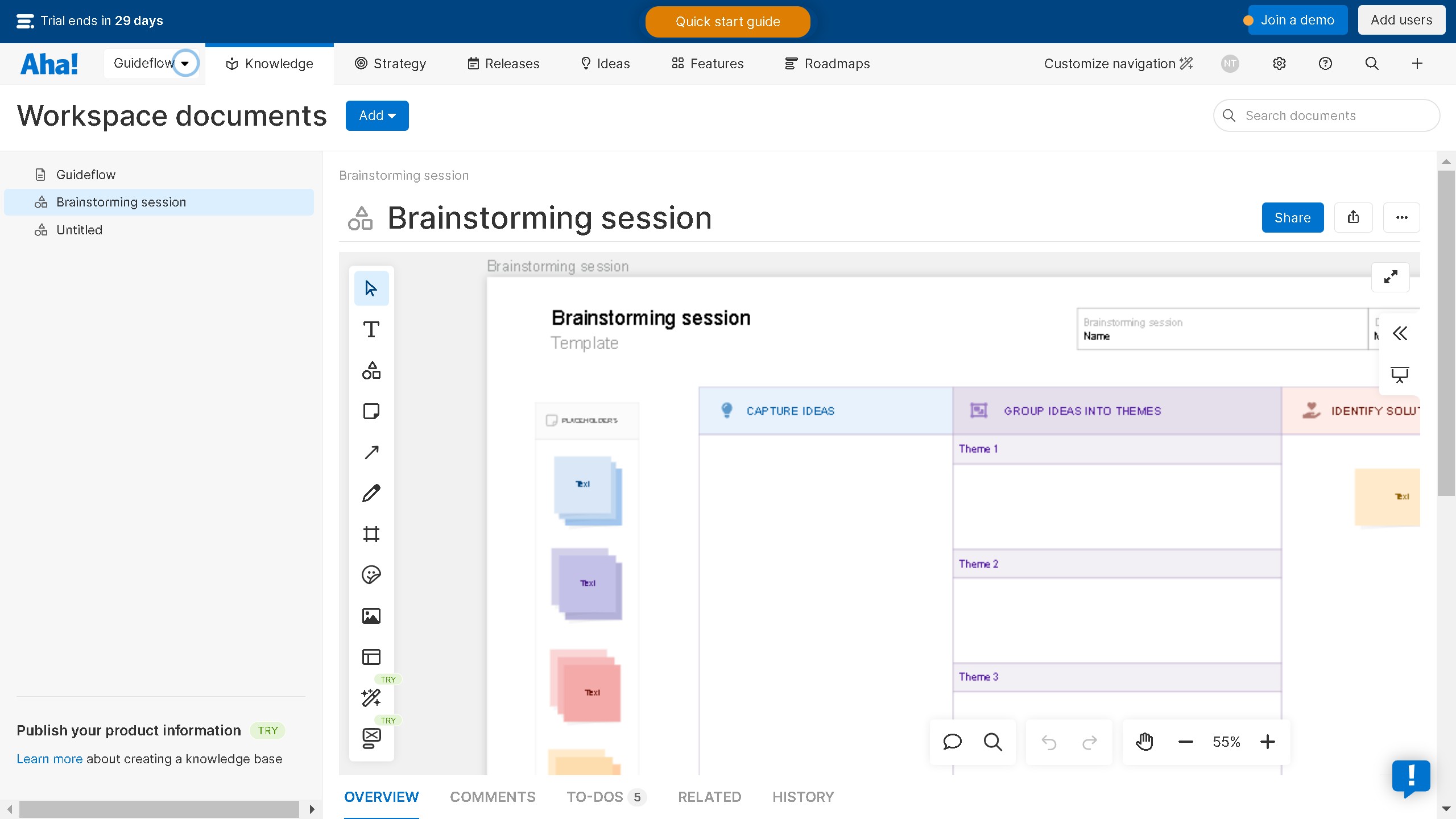The width and height of the screenshot is (1456, 819).
Task: Open the Insert image tool
Action: (x=371, y=616)
